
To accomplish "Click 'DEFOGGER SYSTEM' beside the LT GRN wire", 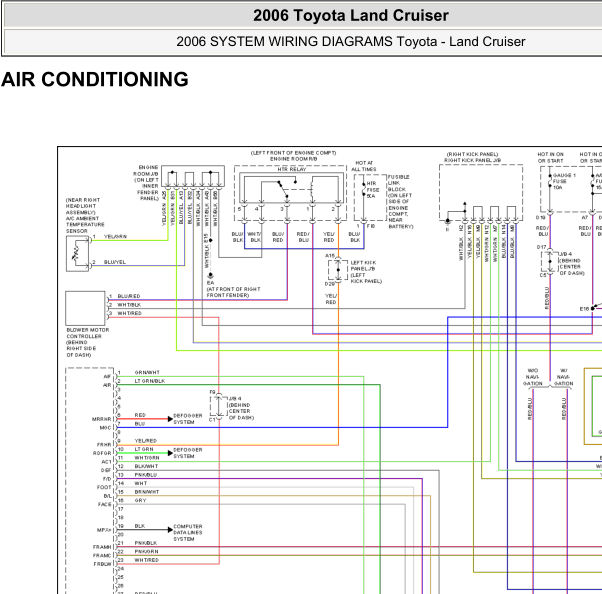I will 188,453.
